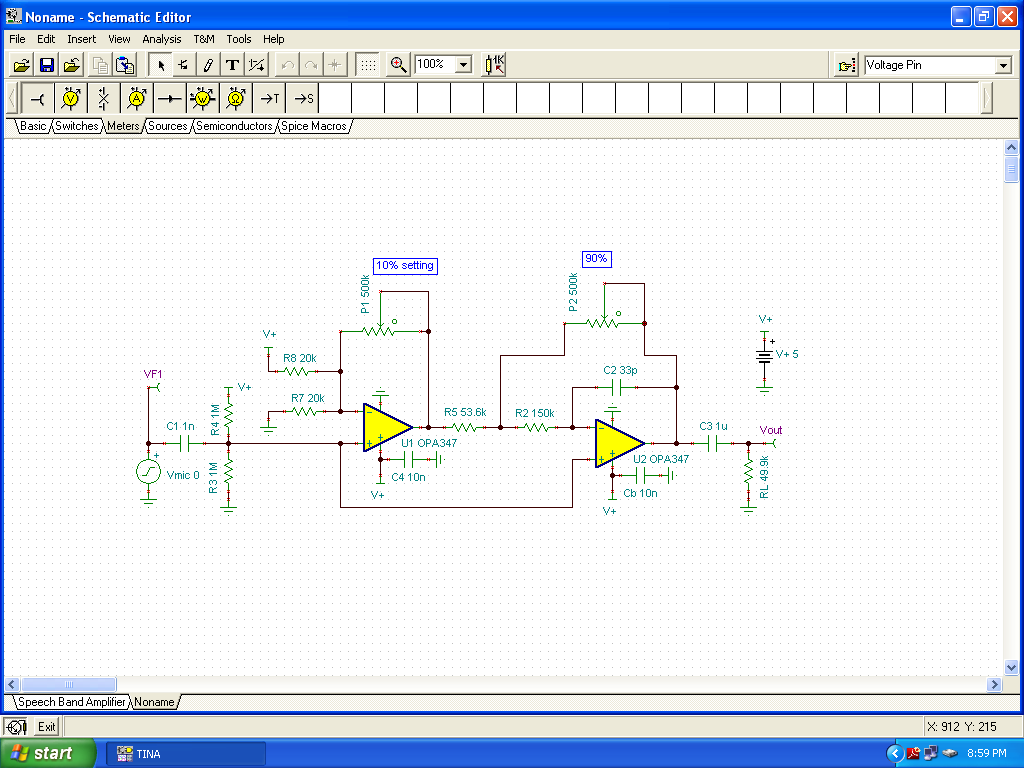The height and width of the screenshot is (768, 1024).
Task: Click the 1K component value icon
Action: 494,65
